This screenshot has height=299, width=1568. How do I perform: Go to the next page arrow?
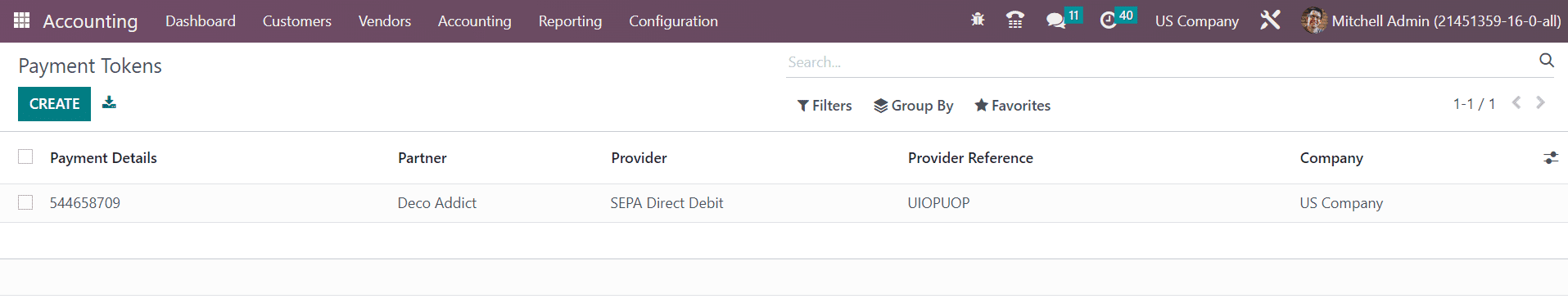point(1540,102)
